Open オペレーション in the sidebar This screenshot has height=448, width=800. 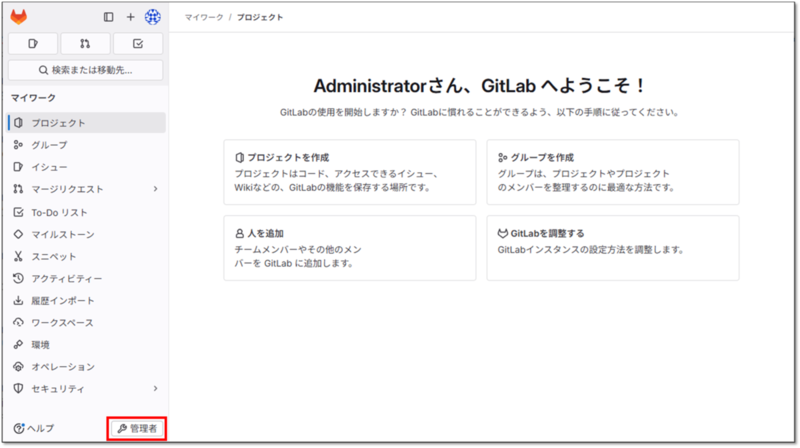pos(87,367)
